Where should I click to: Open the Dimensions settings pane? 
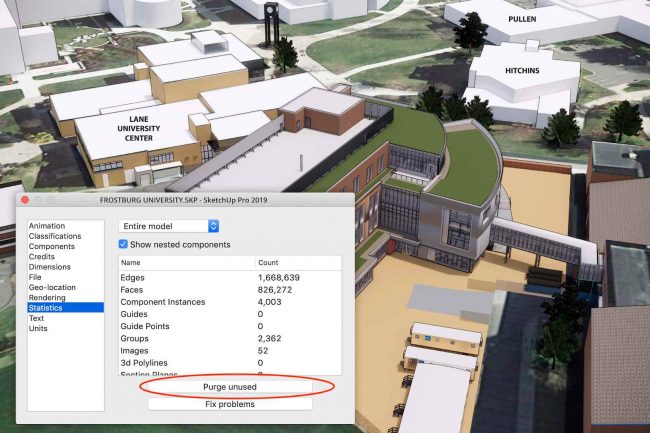[x=51, y=267]
